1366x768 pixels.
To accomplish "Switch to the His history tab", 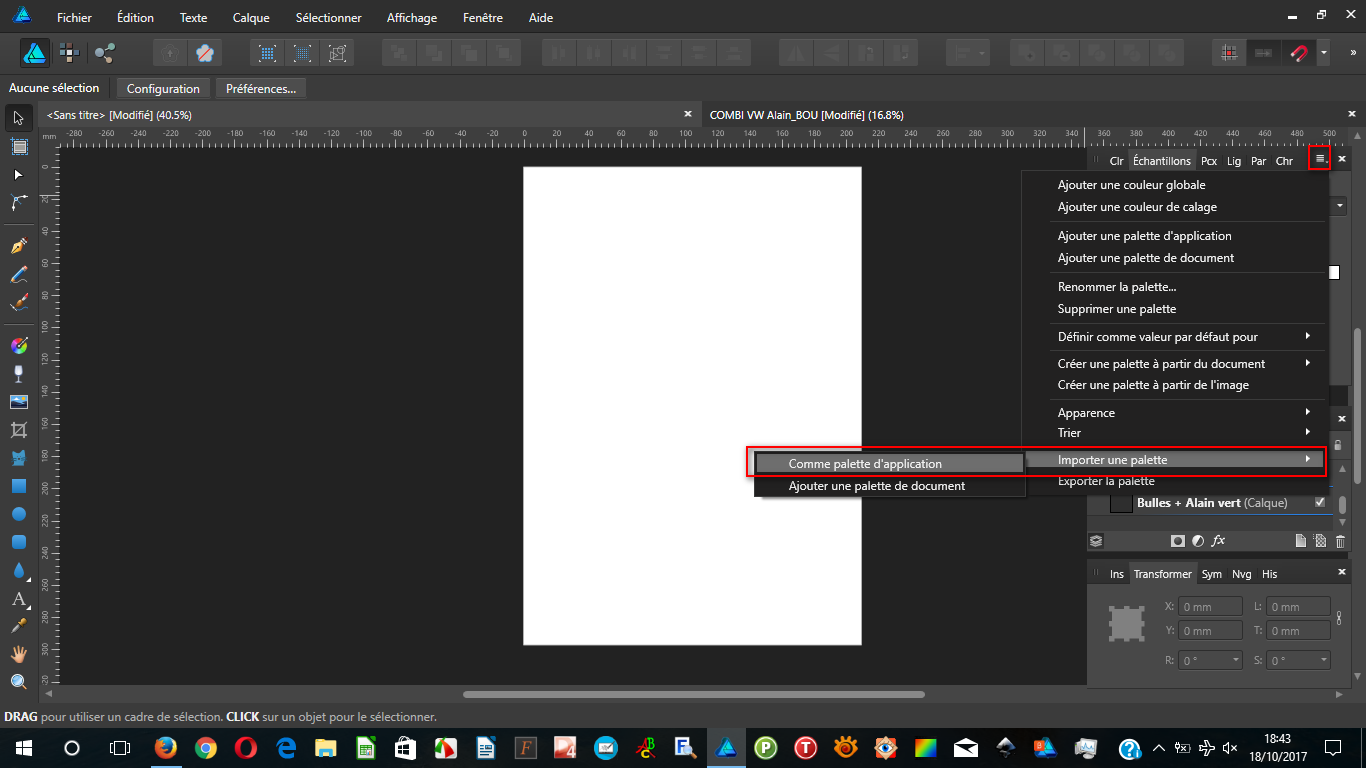I will coord(1269,574).
